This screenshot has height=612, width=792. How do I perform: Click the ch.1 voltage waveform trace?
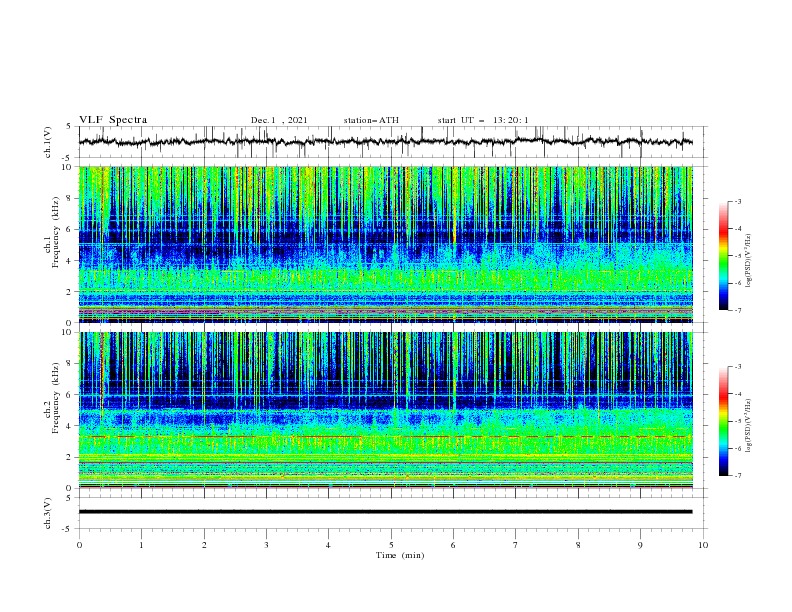(385, 142)
